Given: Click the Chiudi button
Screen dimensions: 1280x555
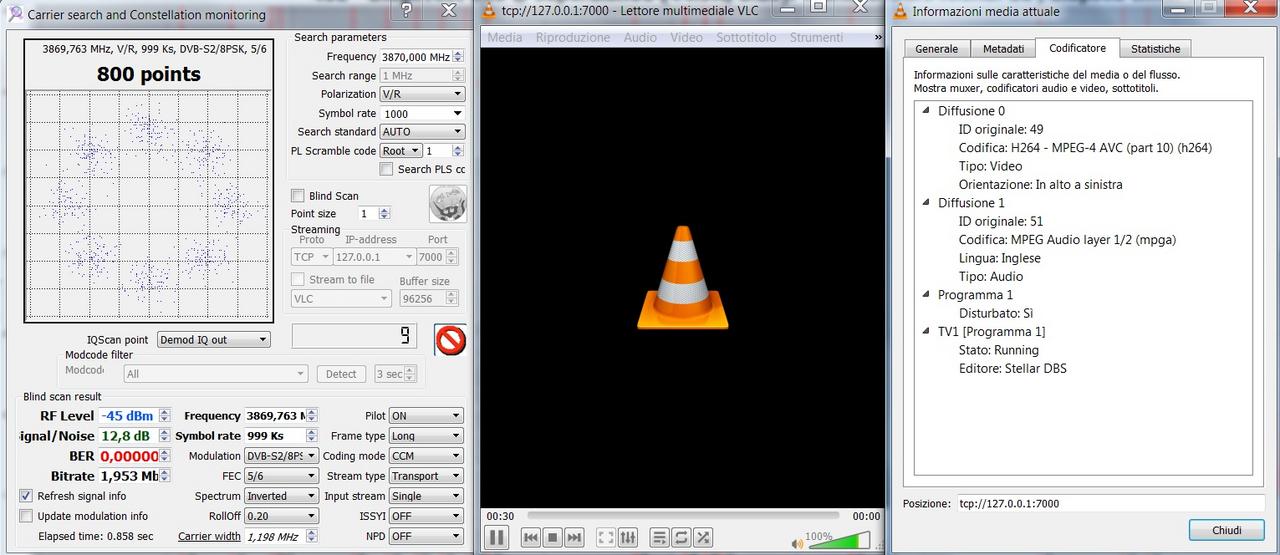Looking at the screenshot, I should [1227, 530].
